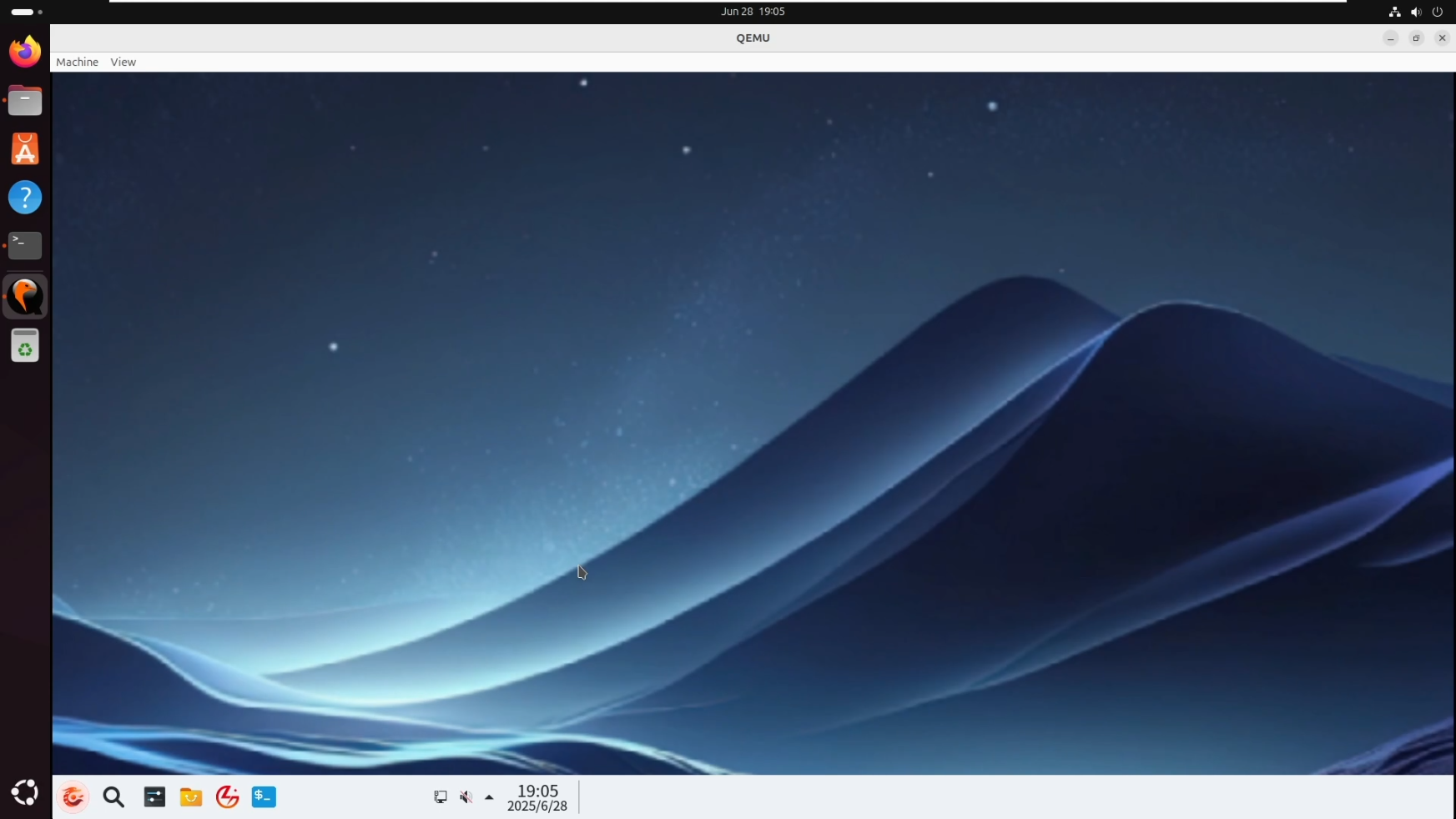
Task: Open the guest yellow folder app store icon
Action: [191, 797]
